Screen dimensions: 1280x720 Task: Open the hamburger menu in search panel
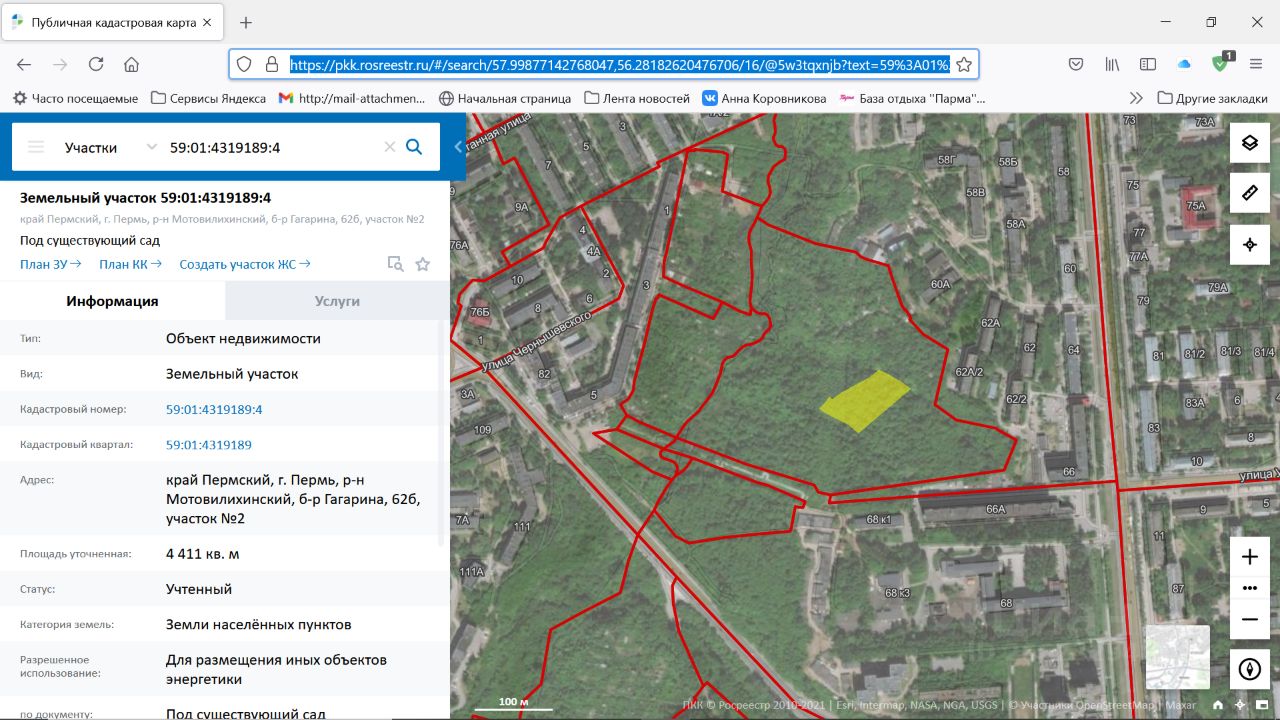36,147
